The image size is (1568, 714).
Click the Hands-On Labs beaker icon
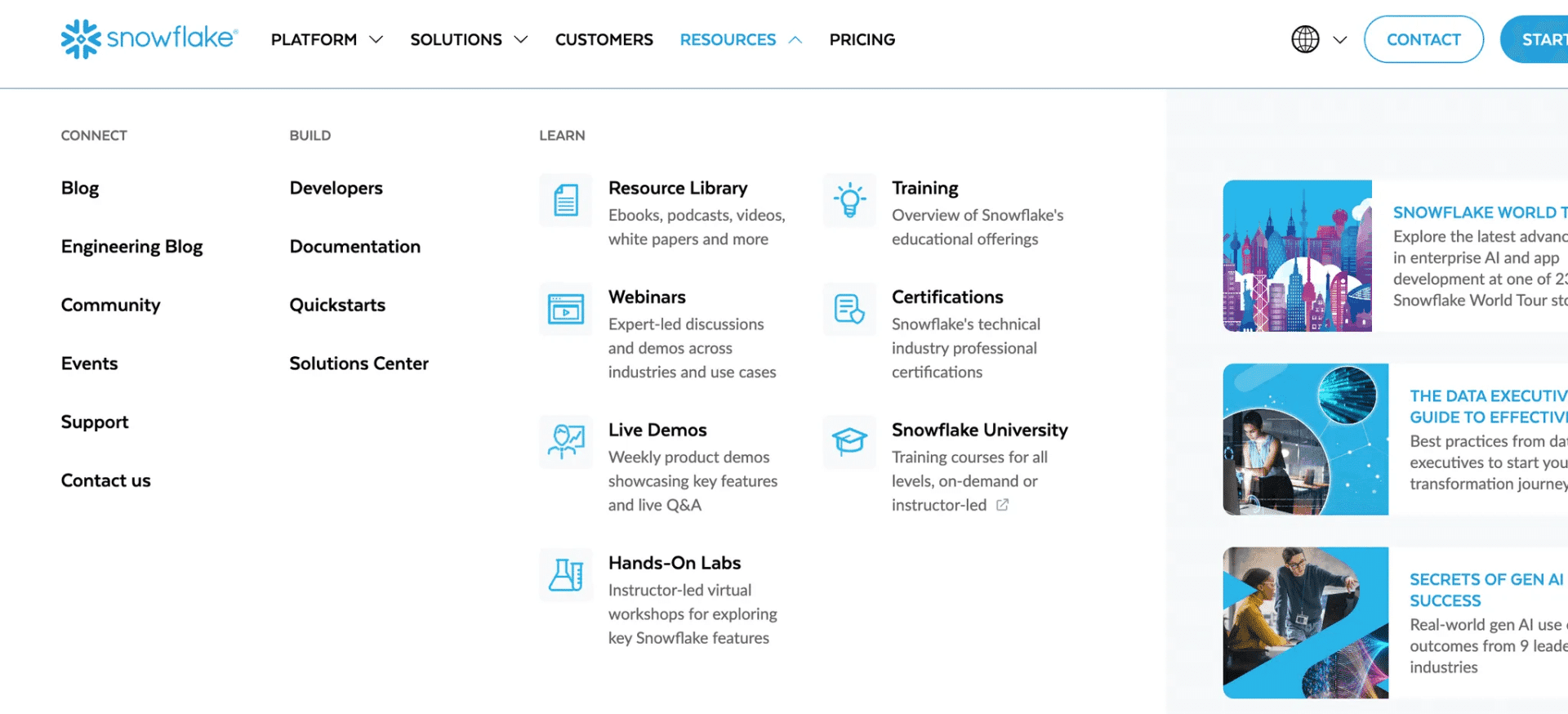[566, 575]
